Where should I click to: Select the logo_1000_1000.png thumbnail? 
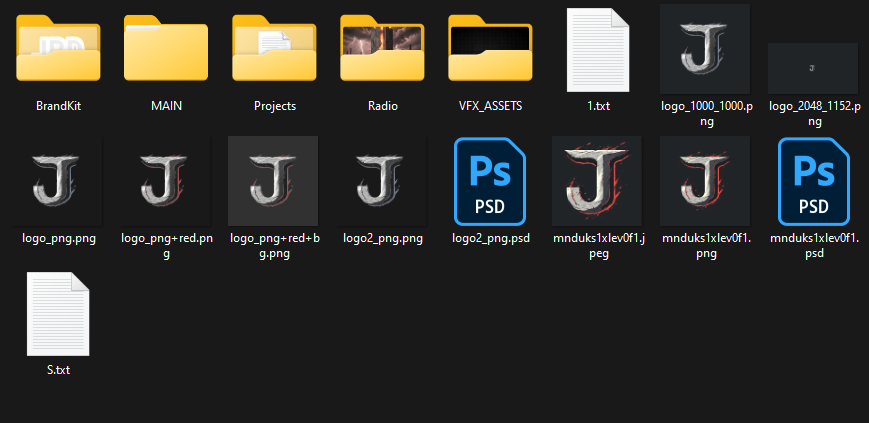click(705, 49)
